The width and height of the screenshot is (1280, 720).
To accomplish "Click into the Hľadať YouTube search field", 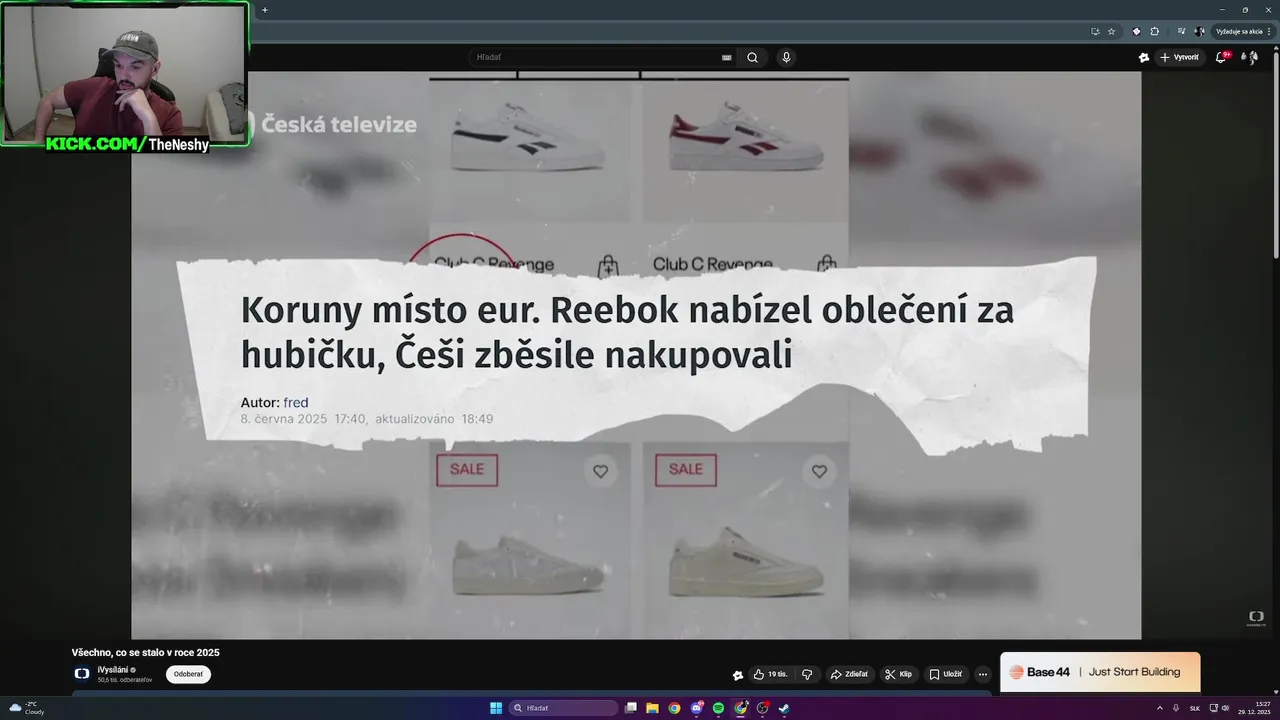I will (600, 57).
